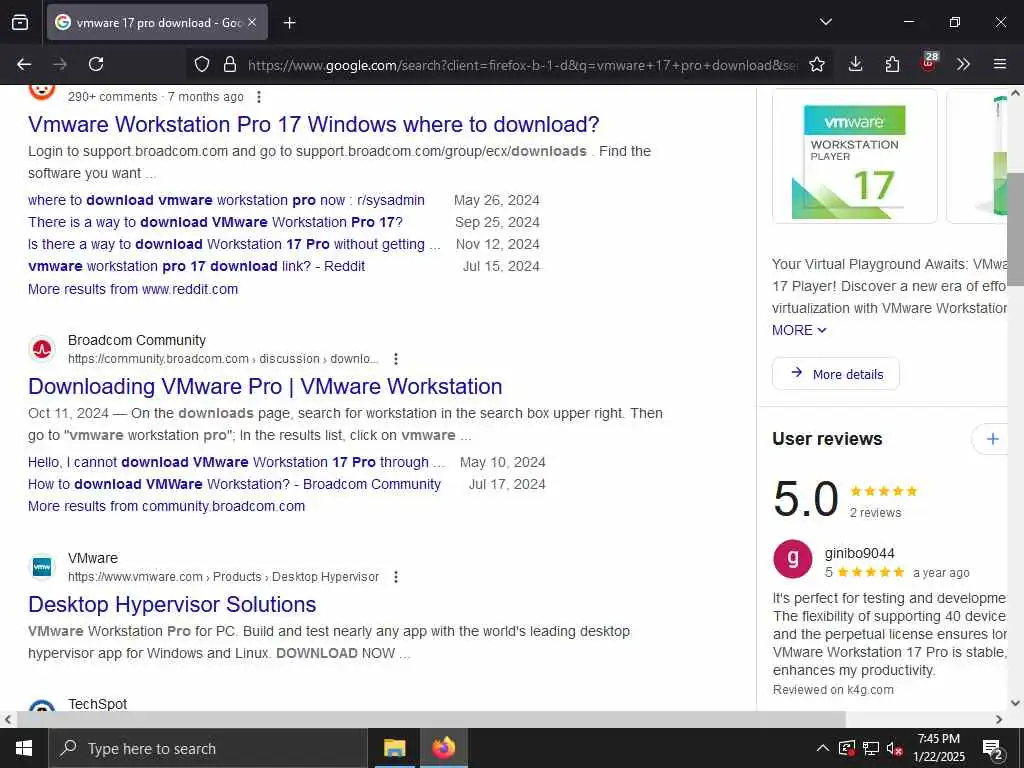Image resolution: width=1024 pixels, height=768 pixels.
Task: Show hidden system tray icons
Action: pos(823,748)
